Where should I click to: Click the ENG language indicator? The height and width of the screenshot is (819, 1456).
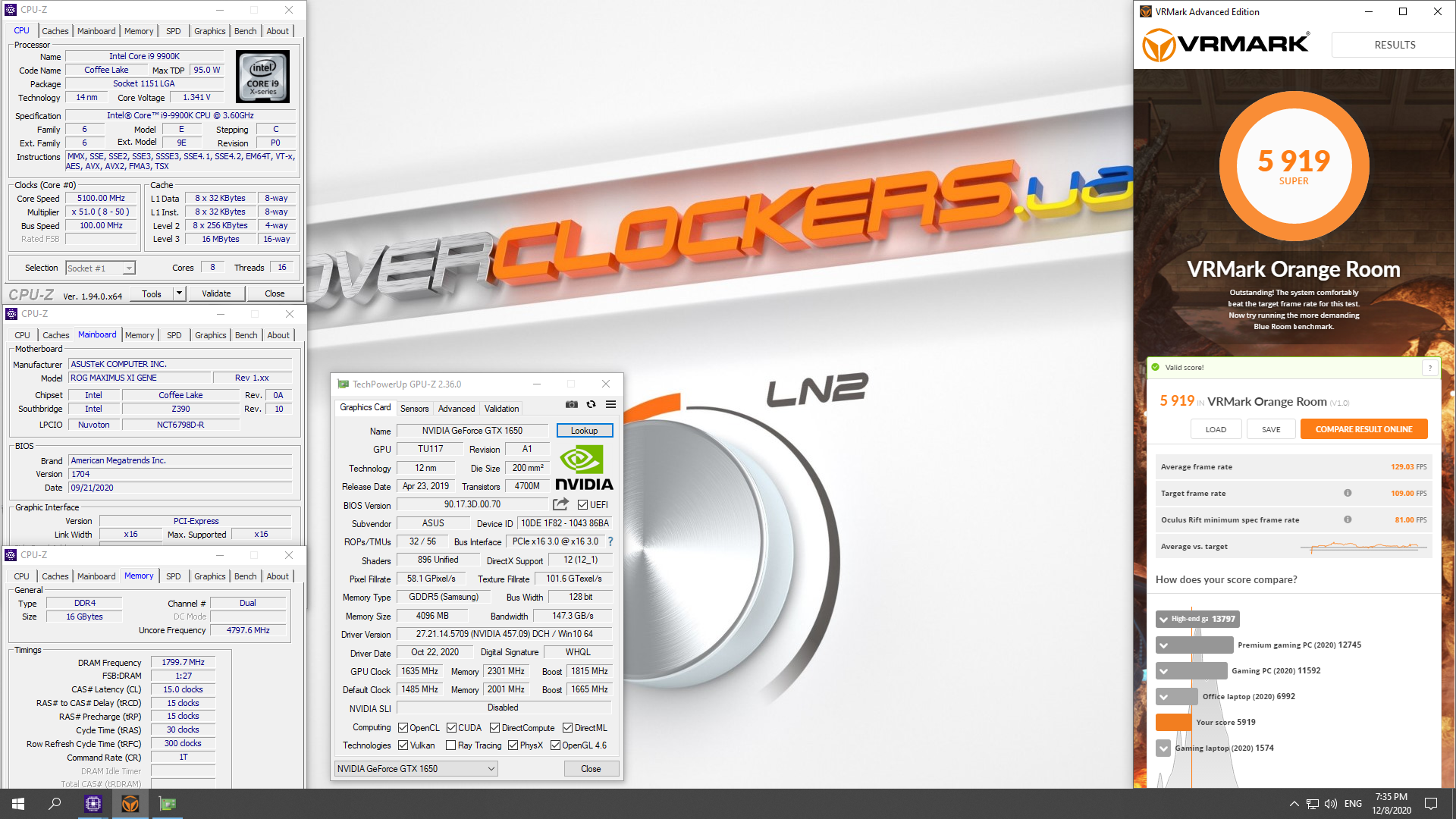coord(1353,804)
